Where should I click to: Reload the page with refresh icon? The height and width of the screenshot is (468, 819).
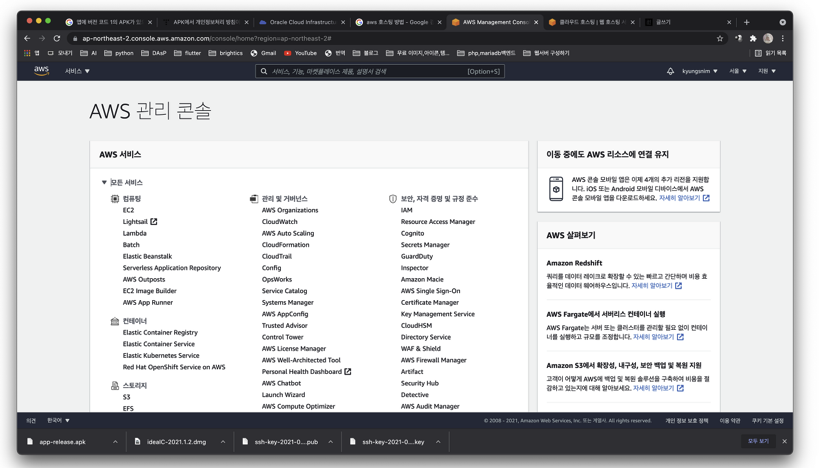(57, 38)
